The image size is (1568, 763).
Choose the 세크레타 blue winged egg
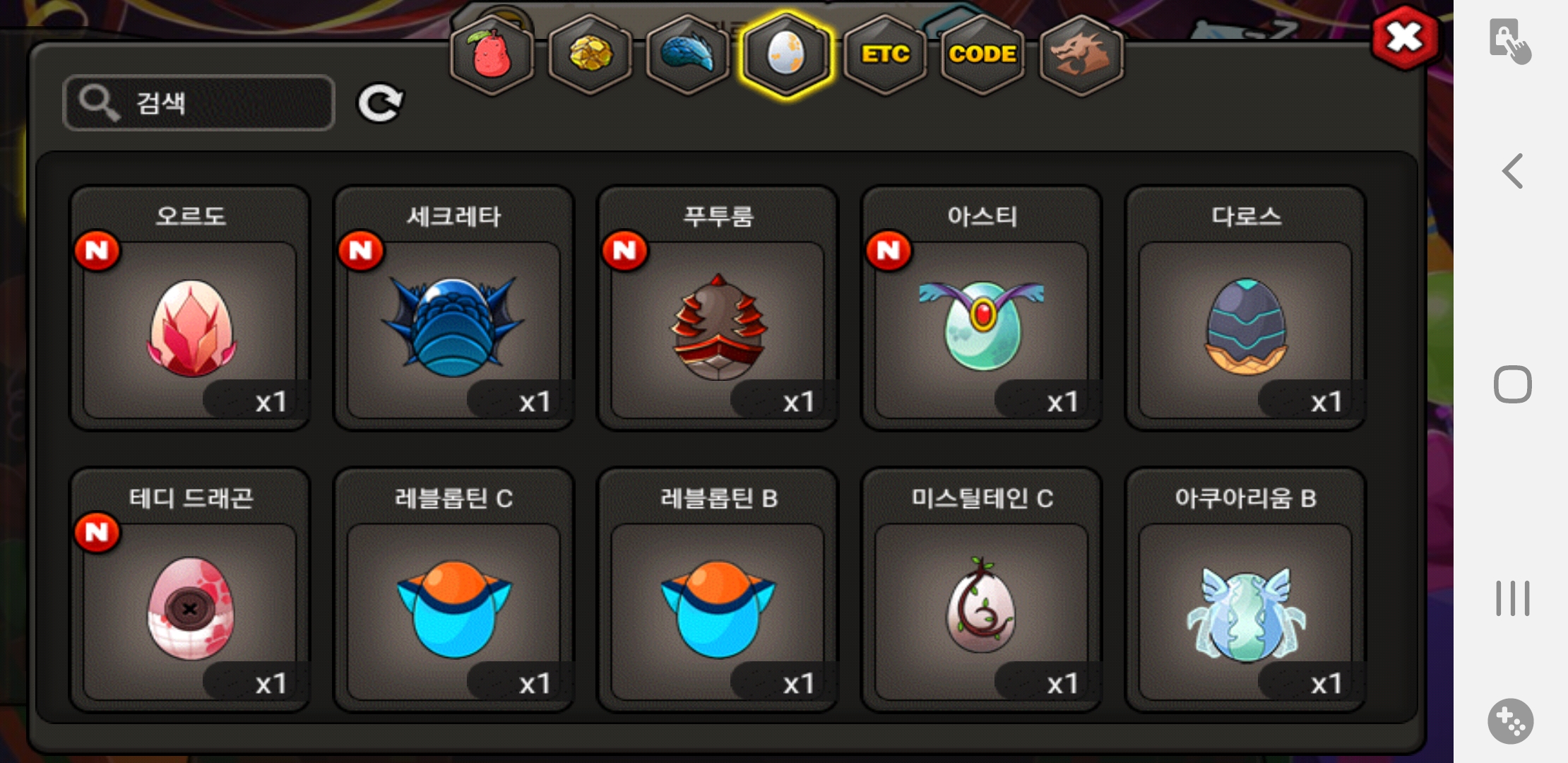coord(453,308)
